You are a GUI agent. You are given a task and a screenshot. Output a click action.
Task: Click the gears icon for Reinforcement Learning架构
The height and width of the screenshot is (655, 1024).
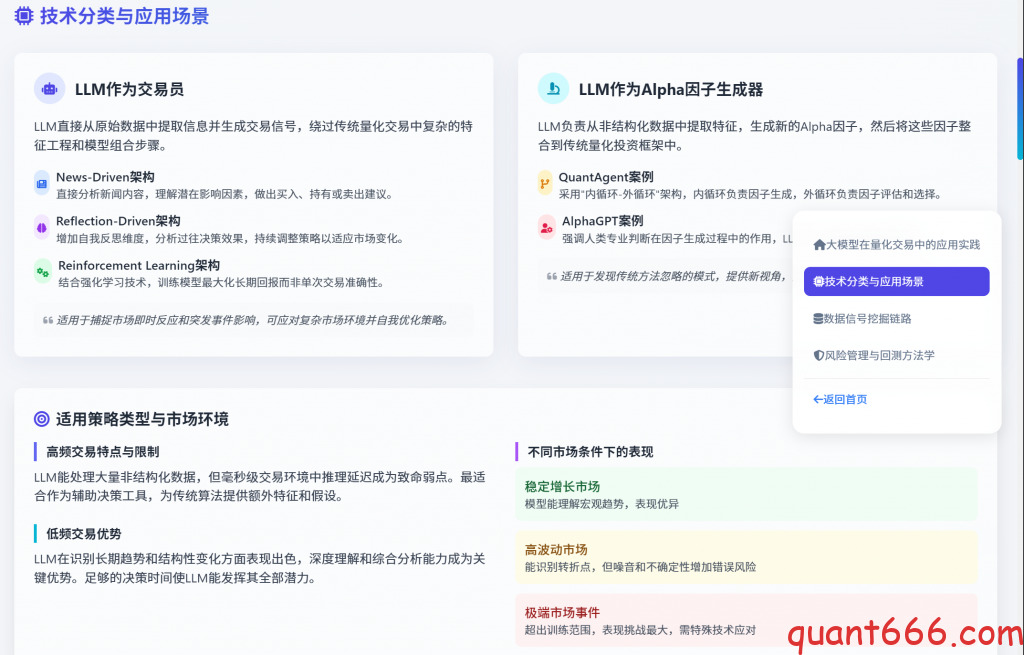42,272
